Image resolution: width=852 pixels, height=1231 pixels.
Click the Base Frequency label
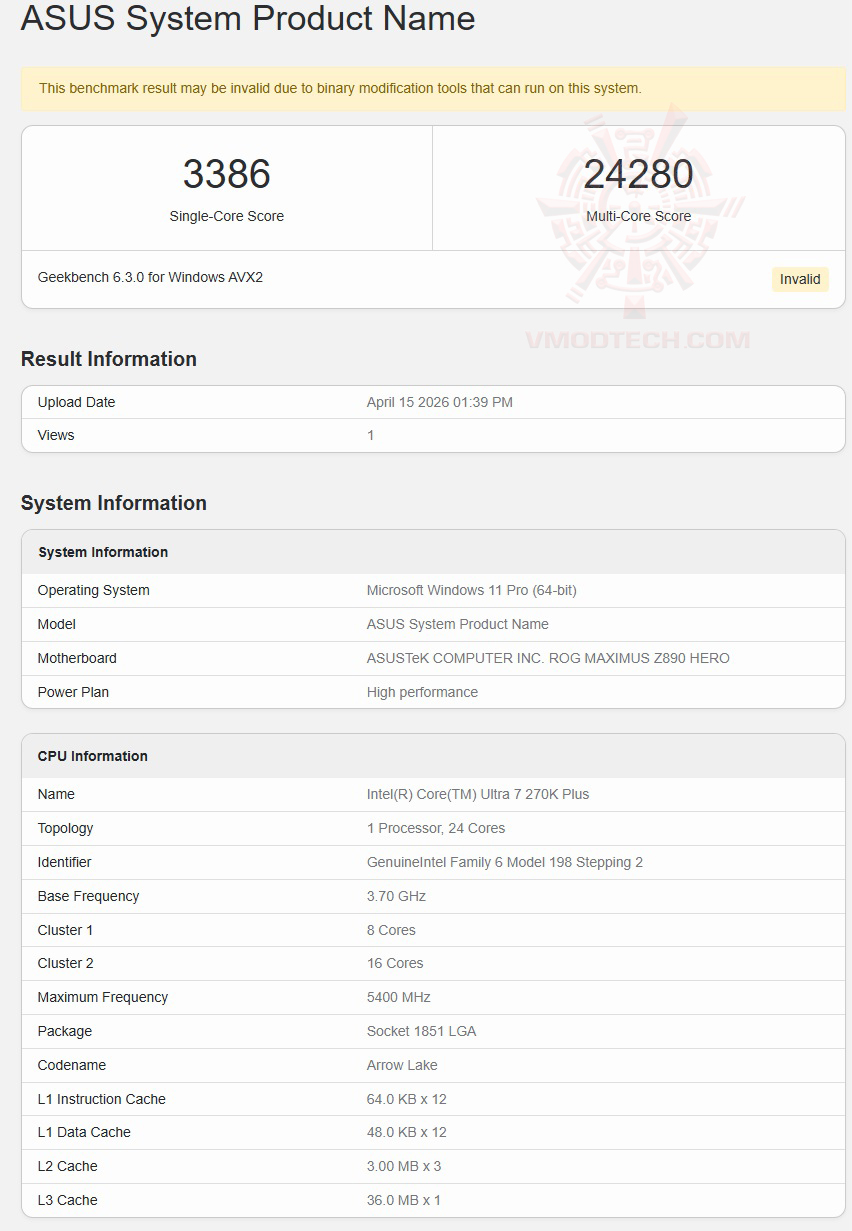88,896
